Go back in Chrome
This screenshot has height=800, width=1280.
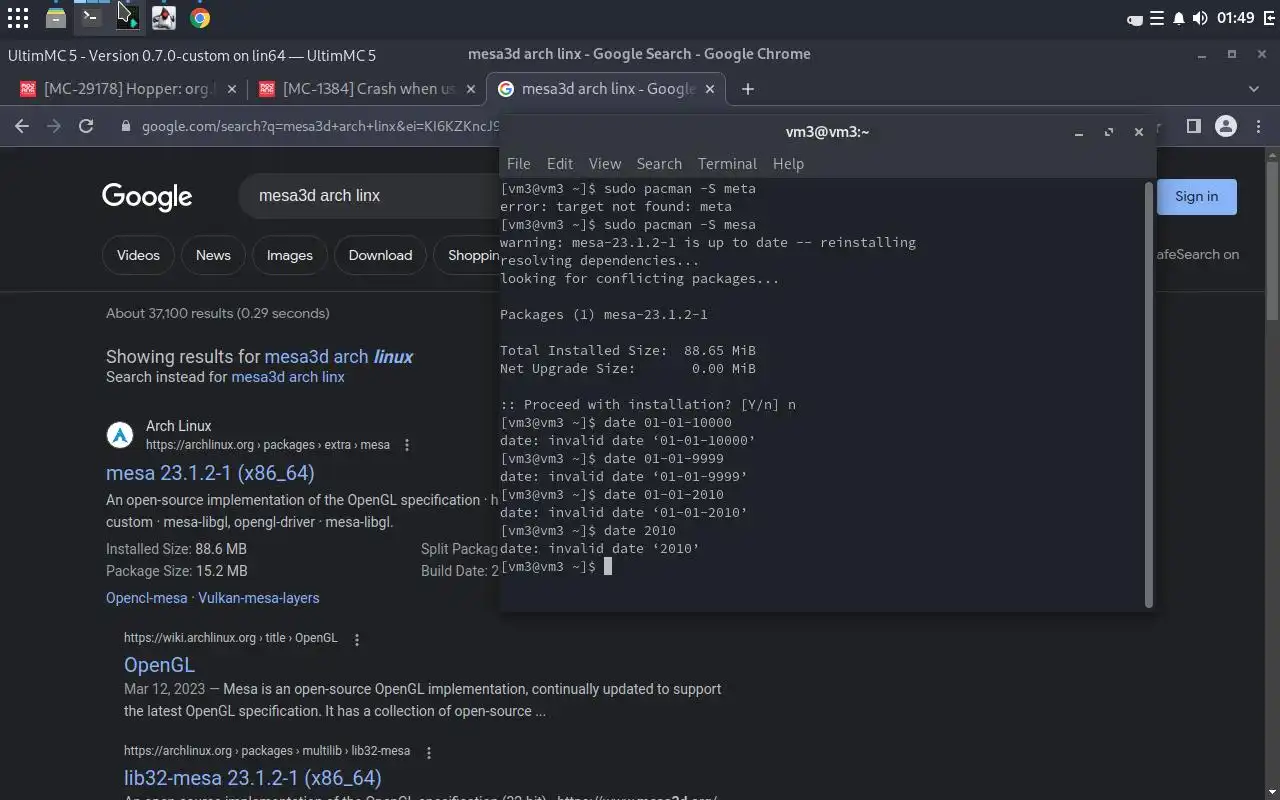(x=22, y=126)
